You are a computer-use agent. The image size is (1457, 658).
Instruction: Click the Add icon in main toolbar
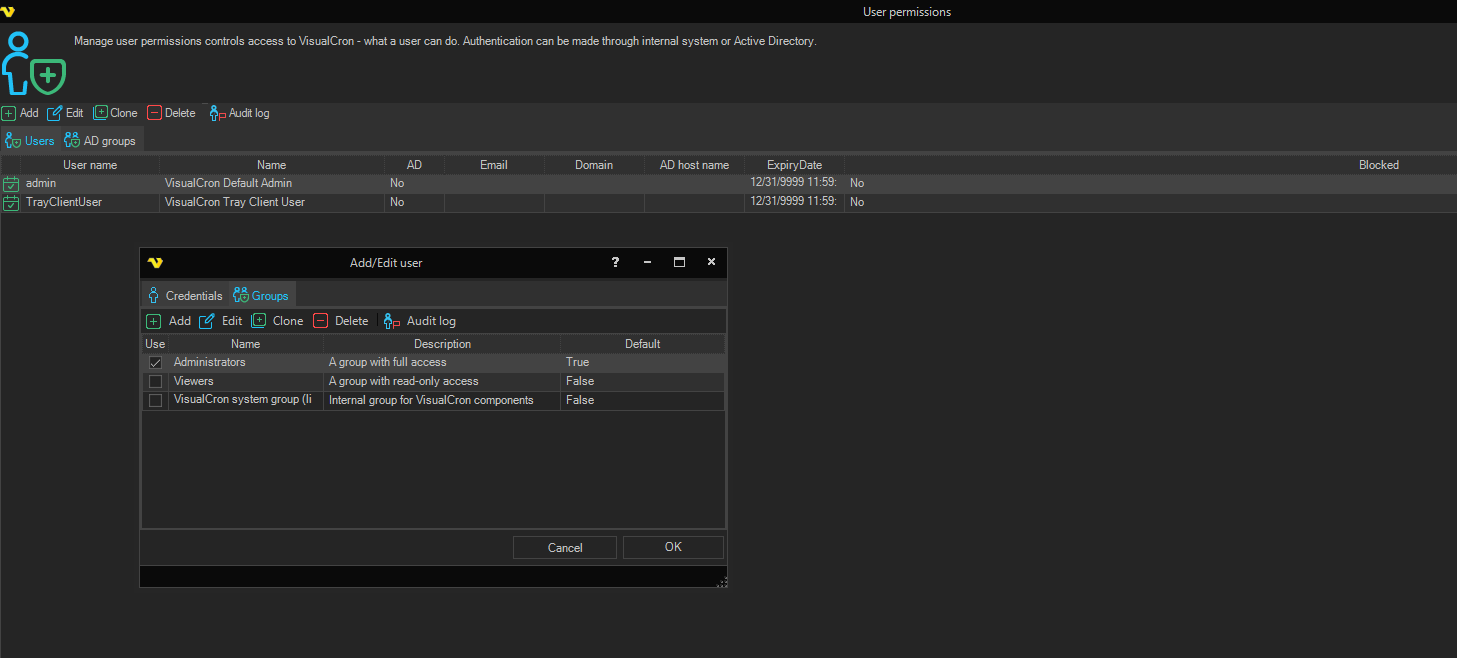coord(9,113)
